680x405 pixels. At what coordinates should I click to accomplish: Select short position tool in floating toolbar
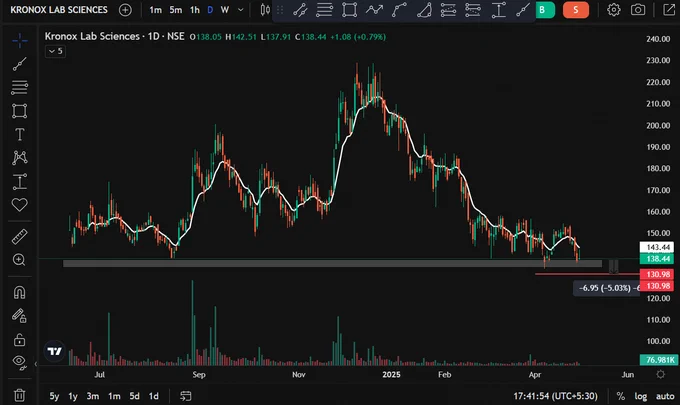[473, 10]
